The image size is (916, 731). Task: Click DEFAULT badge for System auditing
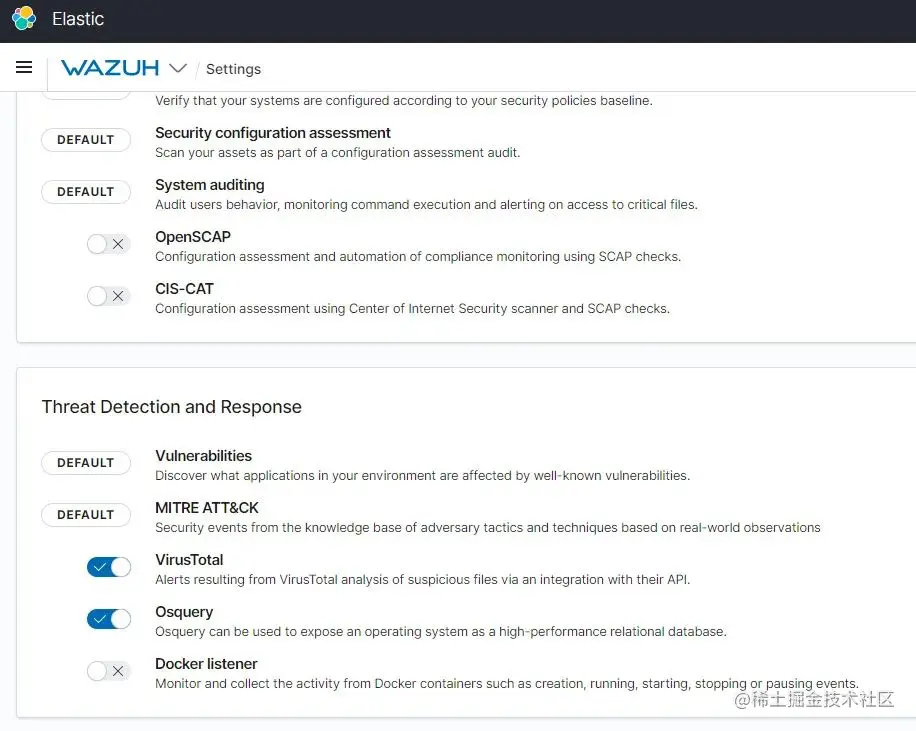(x=86, y=192)
